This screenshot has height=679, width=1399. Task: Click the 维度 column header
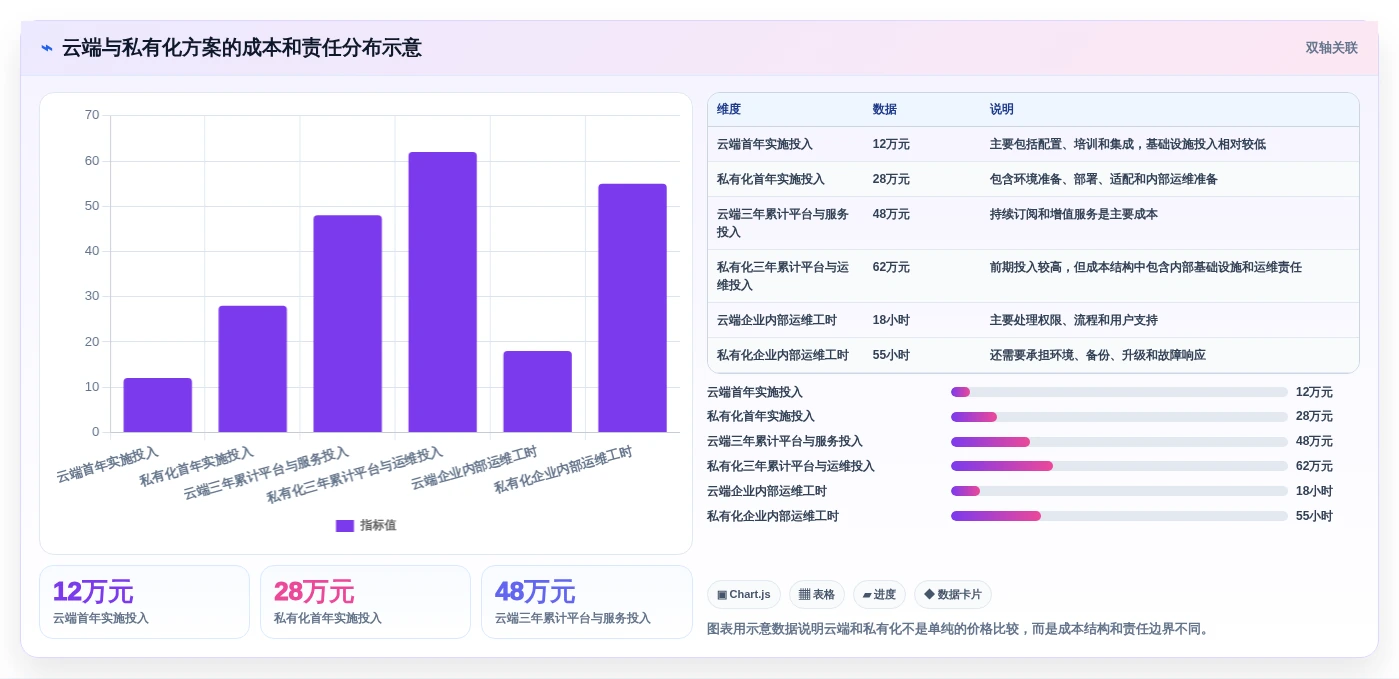pos(729,110)
